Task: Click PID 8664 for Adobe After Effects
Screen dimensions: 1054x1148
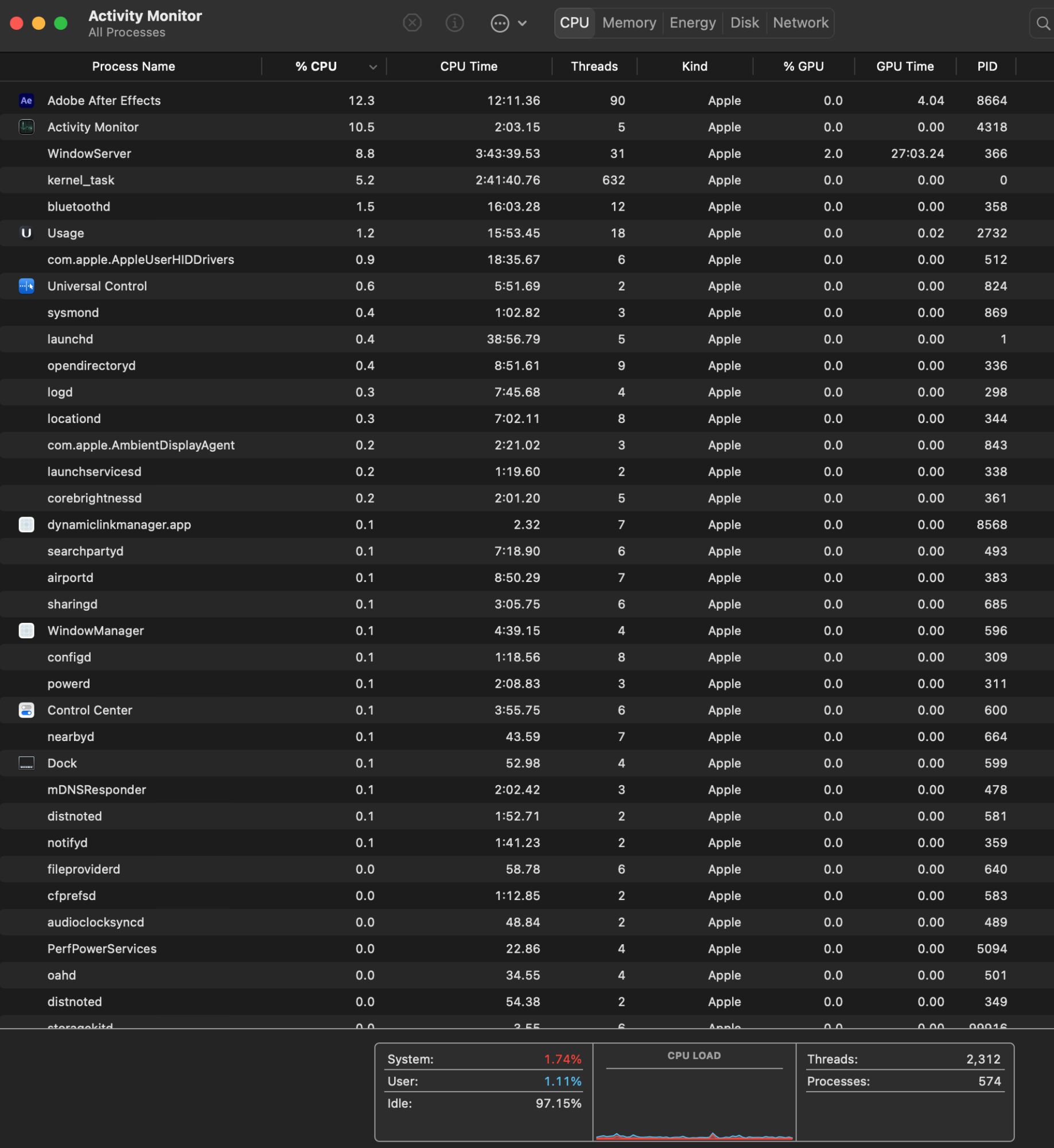Action: pyautogui.click(x=991, y=100)
